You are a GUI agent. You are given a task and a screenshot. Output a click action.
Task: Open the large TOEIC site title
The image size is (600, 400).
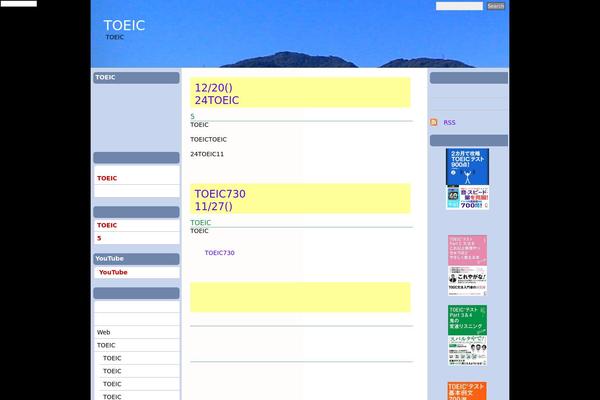[x=124, y=25]
